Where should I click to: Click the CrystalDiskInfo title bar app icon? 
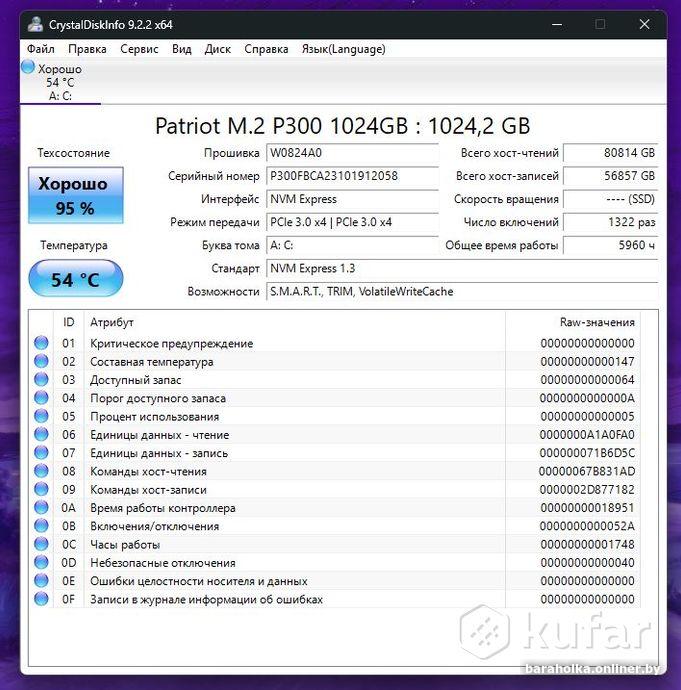(x=35, y=24)
